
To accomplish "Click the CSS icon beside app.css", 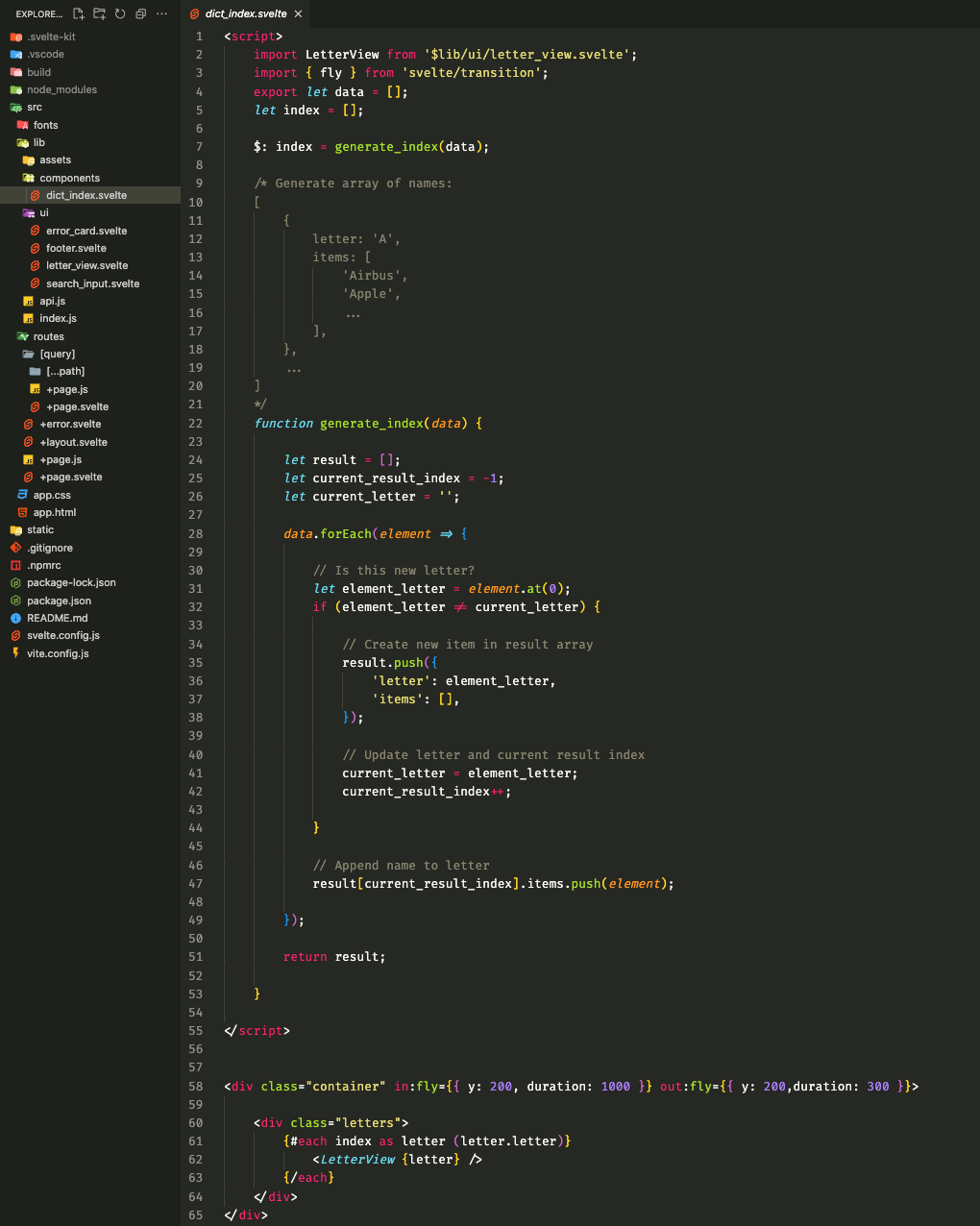I will point(22,495).
